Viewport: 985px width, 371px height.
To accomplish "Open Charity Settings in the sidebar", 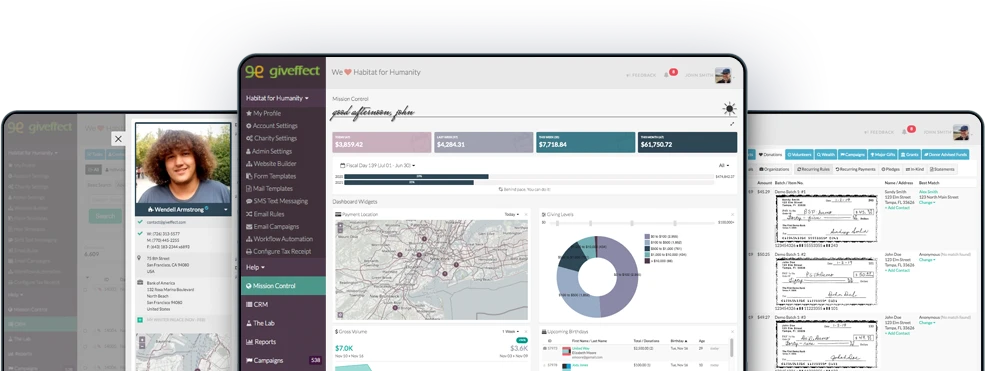I will (271, 139).
